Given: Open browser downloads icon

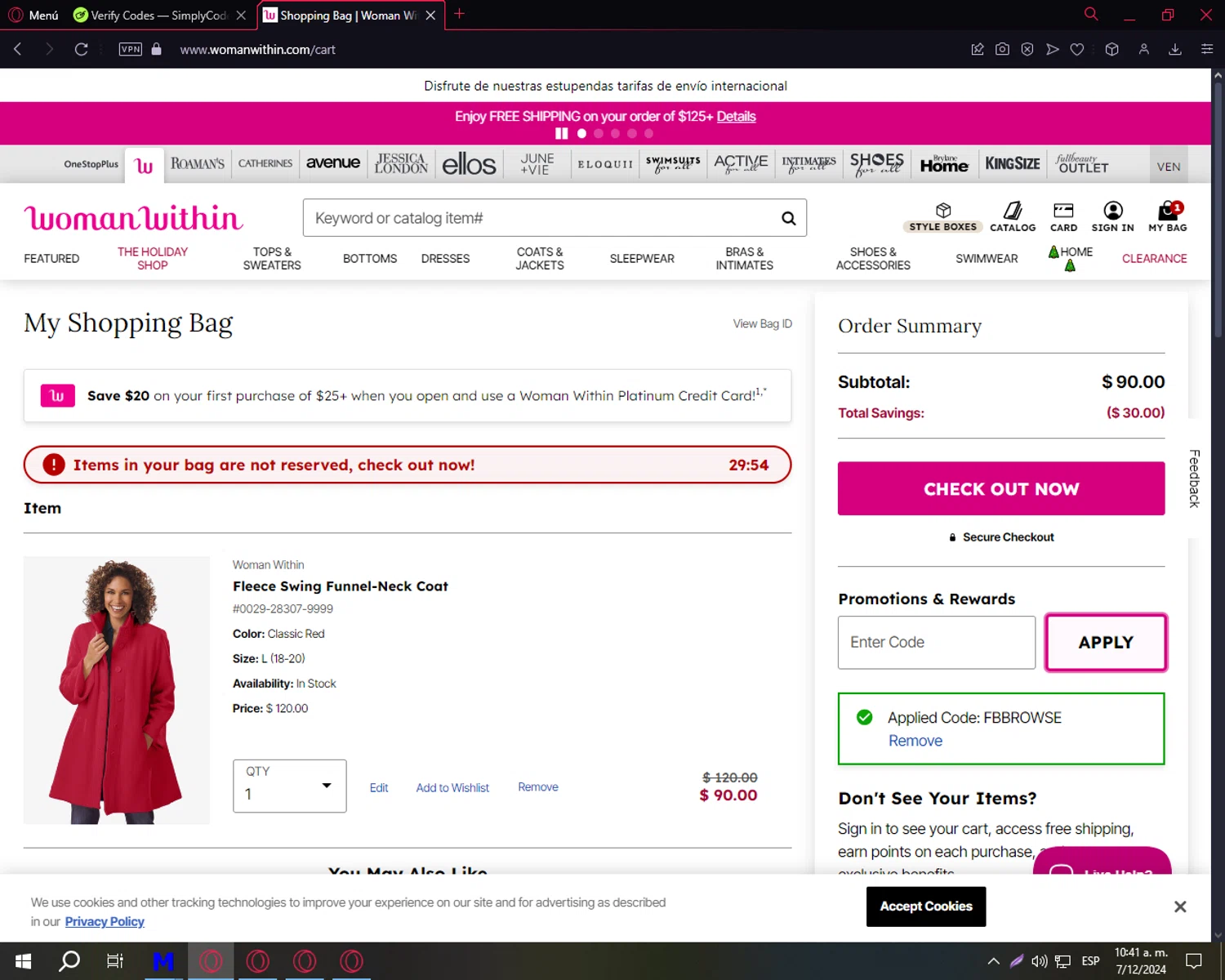Looking at the screenshot, I should [1175, 49].
